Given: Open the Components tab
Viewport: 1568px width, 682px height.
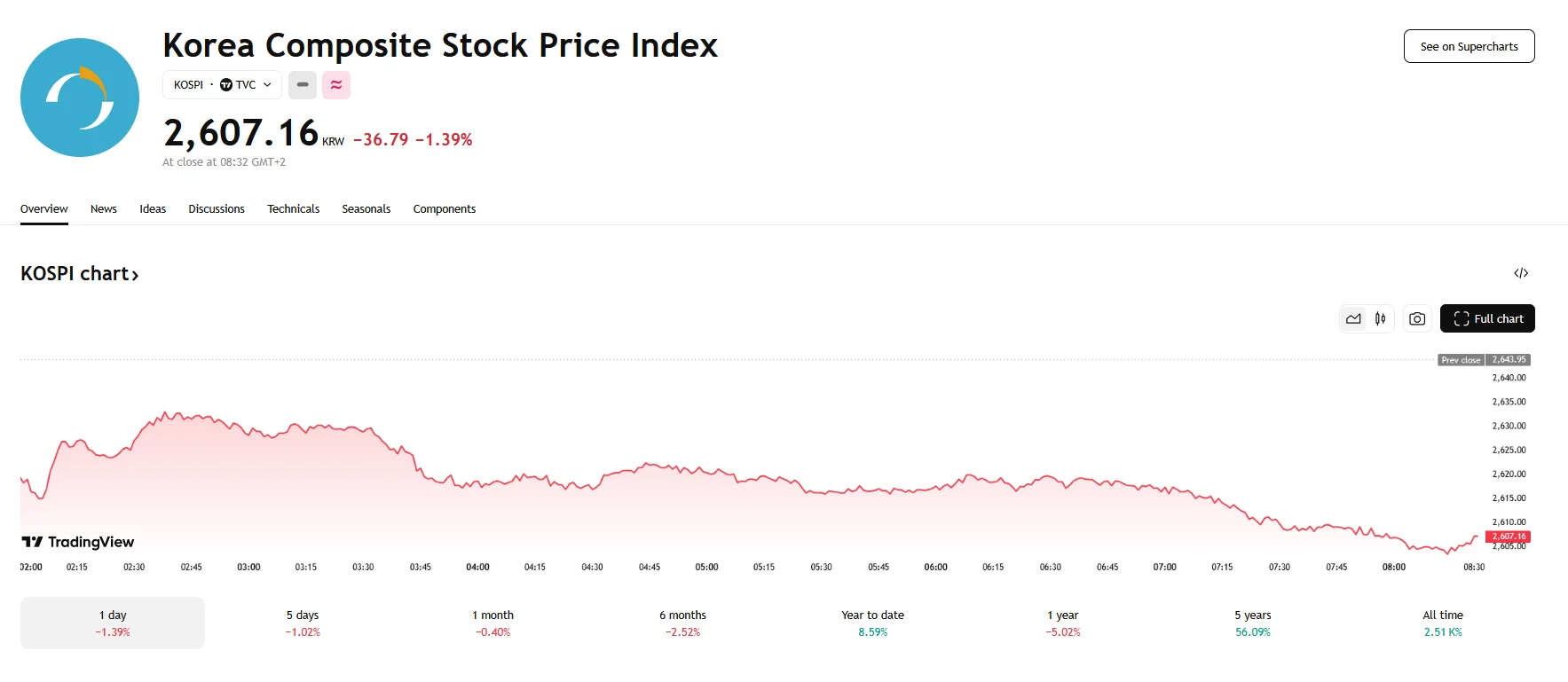Looking at the screenshot, I should tap(444, 208).
